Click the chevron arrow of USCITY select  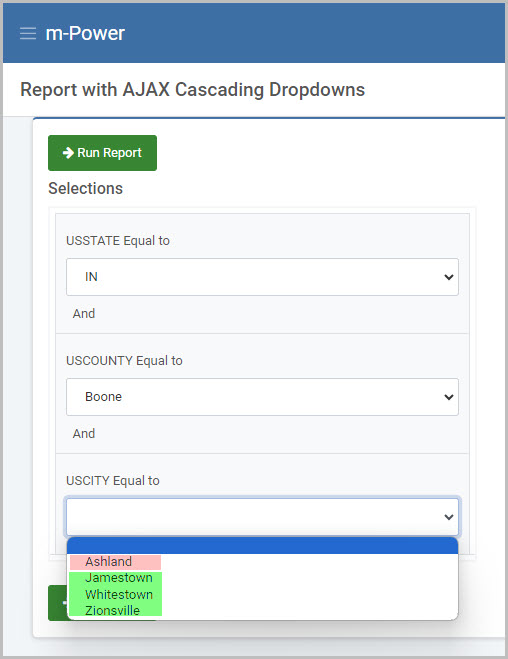tap(448, 517)
